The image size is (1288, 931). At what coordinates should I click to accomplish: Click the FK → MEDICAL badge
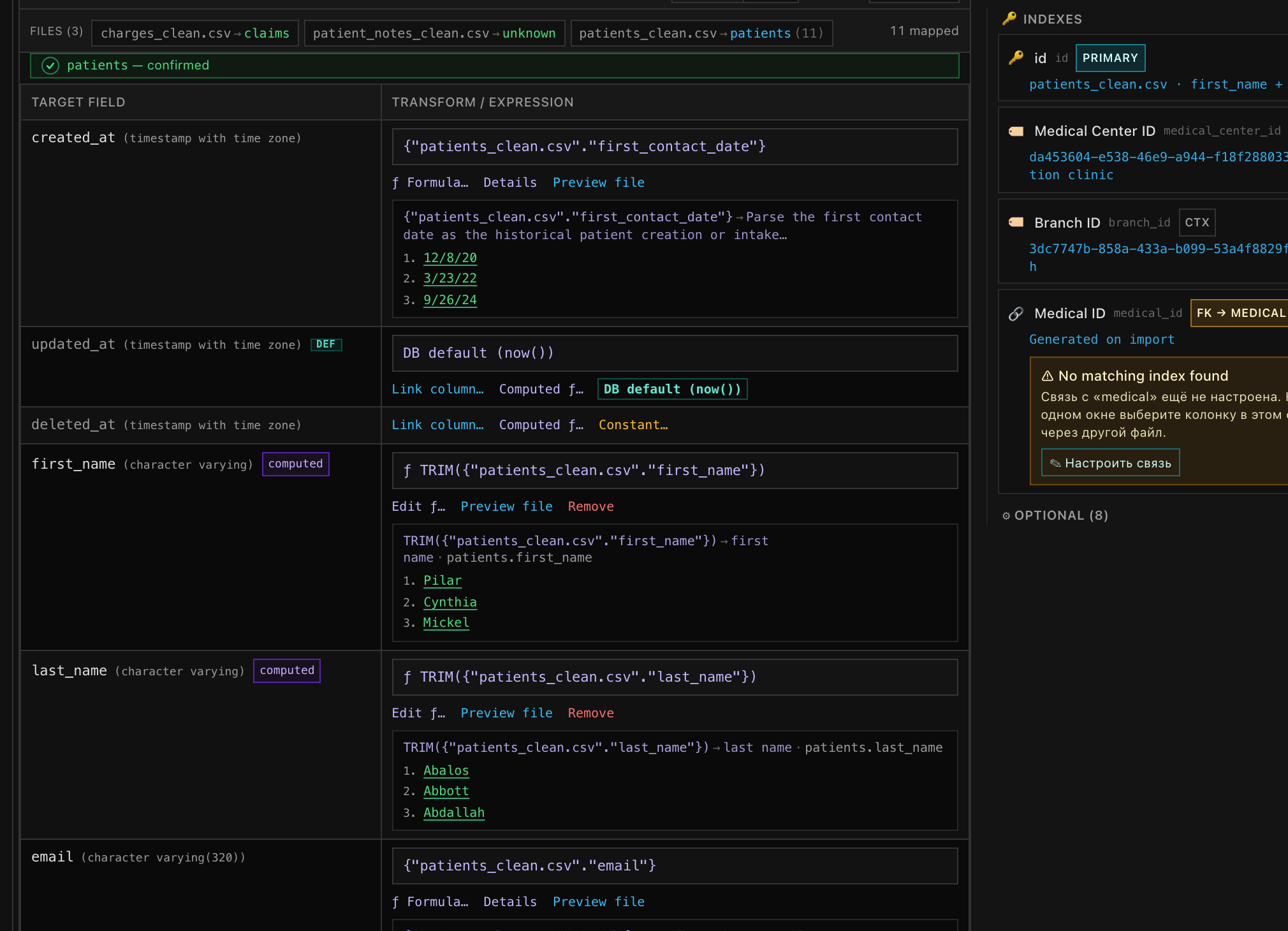coord(1240,313)
